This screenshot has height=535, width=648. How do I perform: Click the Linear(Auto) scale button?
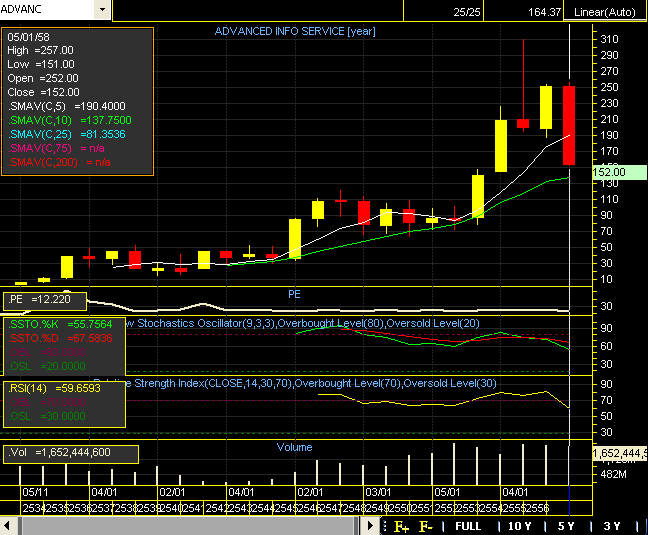click(x=605, y=12)
